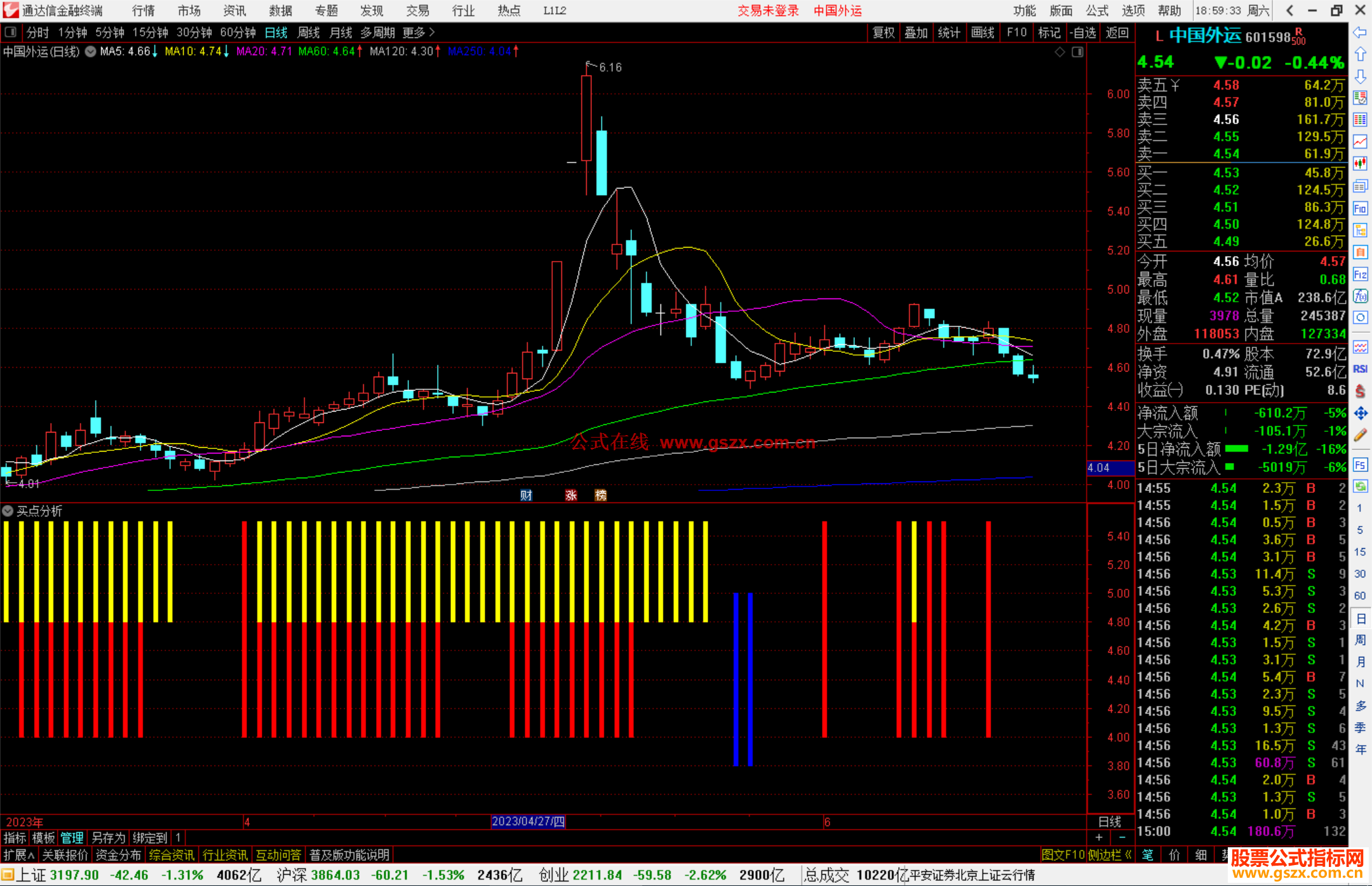The image size is (1372, 886).
Task: Toggle the 买点分析 indicator circle button
Action: pyautogui.click(x=8, y=511)
